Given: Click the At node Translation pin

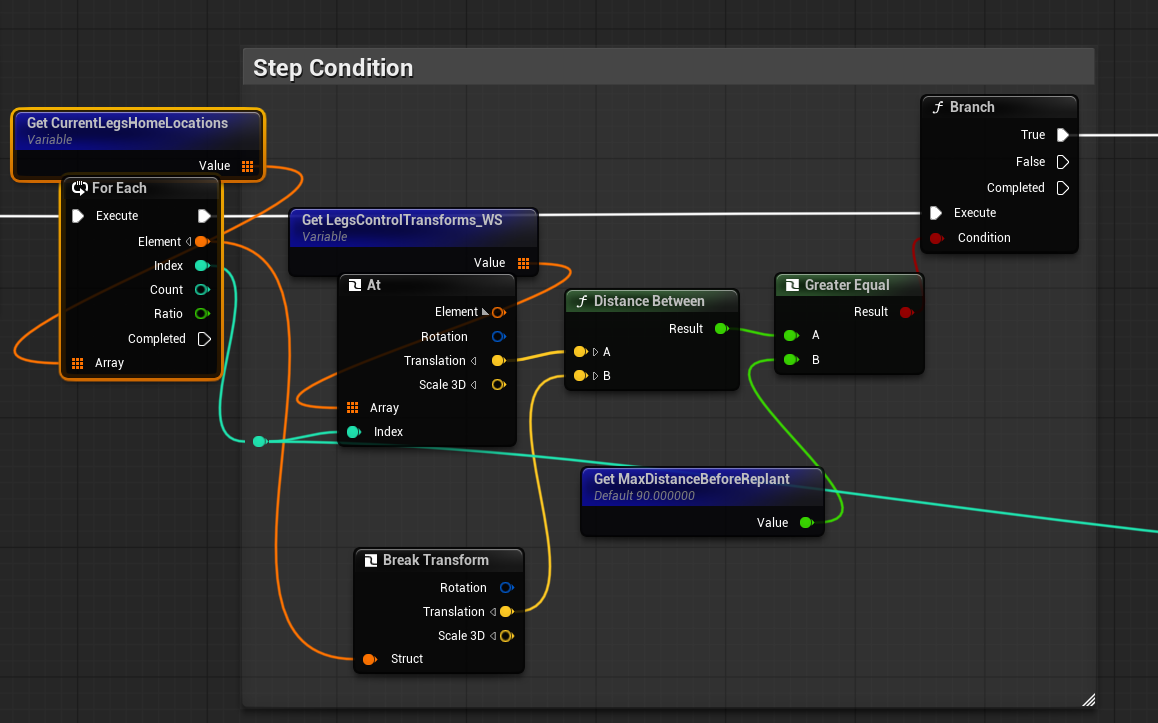Looking at the screenshot, I should tap(499, 360).
